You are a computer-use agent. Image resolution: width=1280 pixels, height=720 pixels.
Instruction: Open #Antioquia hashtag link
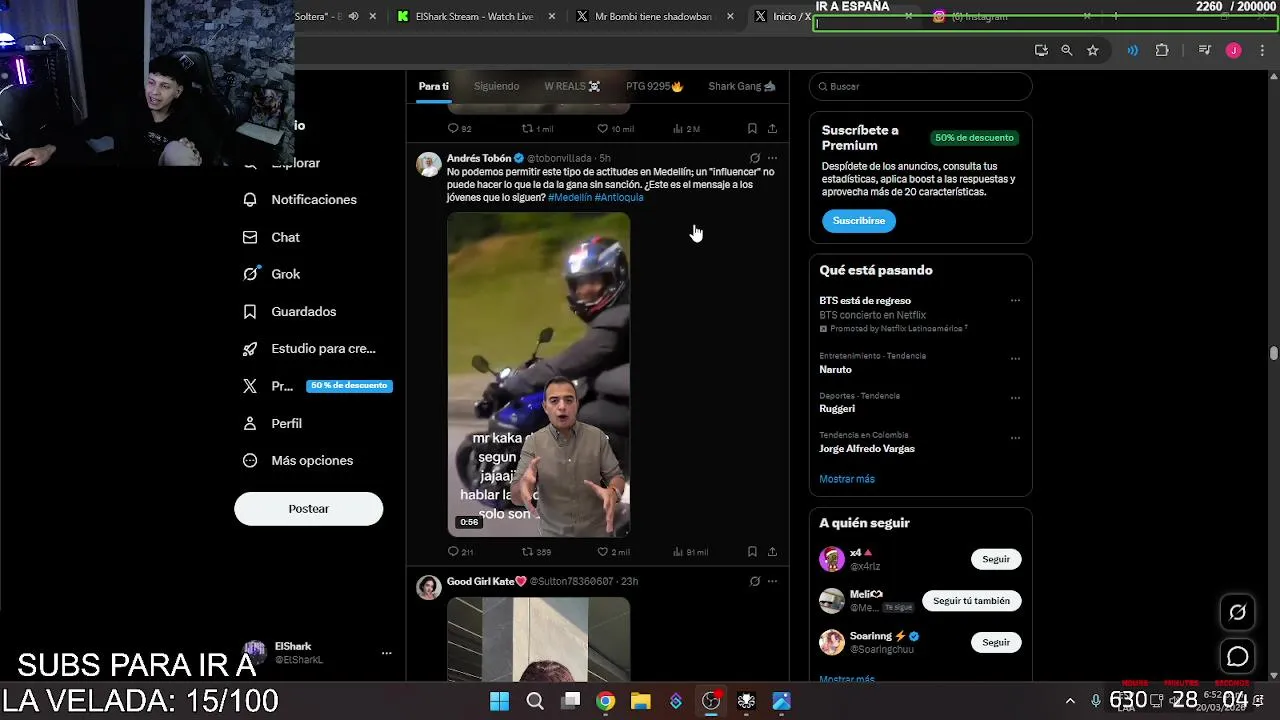pyautogui.click(x=619, y=198)
